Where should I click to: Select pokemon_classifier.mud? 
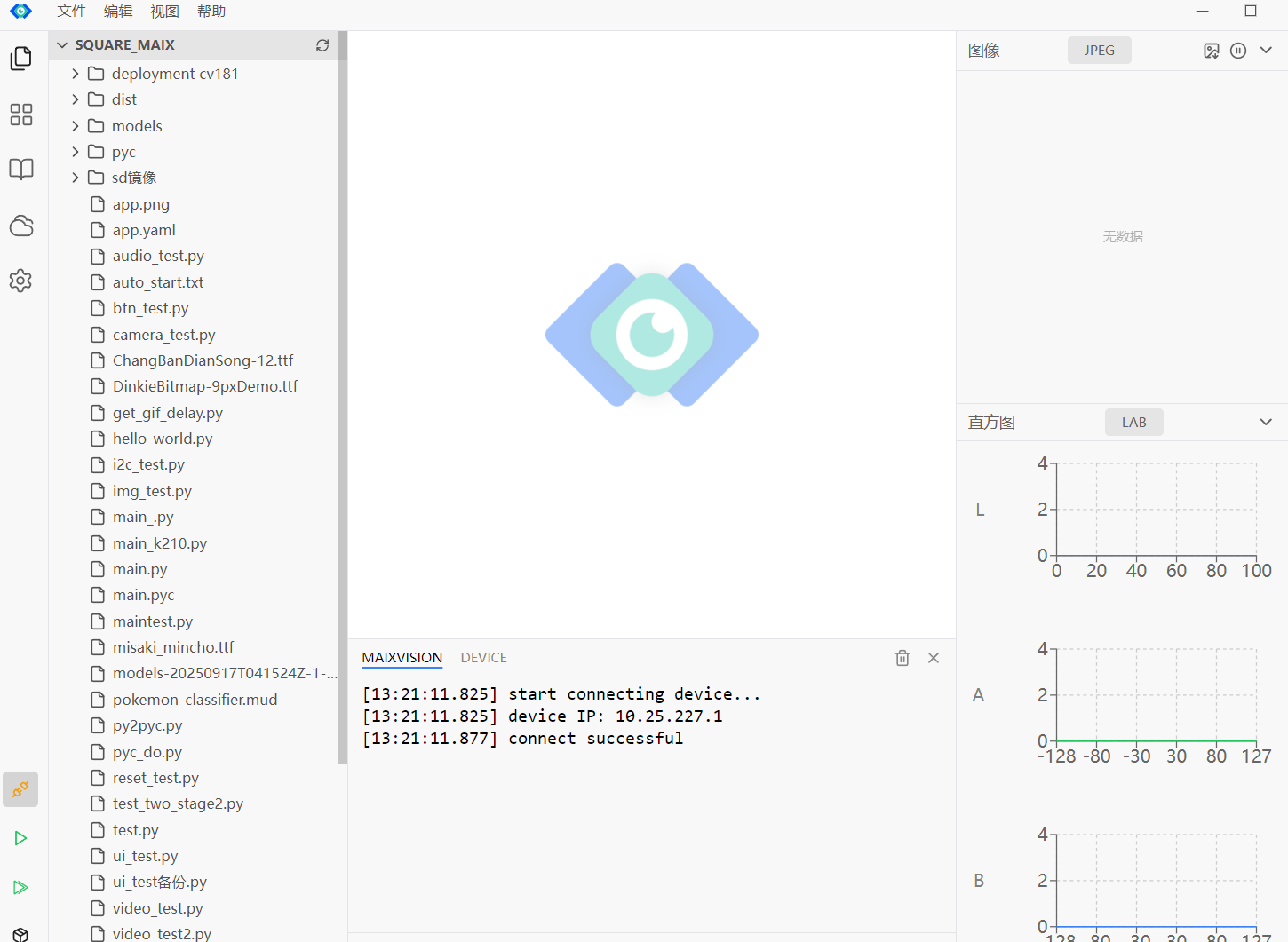pyautogui.click(x=194, y=700)
